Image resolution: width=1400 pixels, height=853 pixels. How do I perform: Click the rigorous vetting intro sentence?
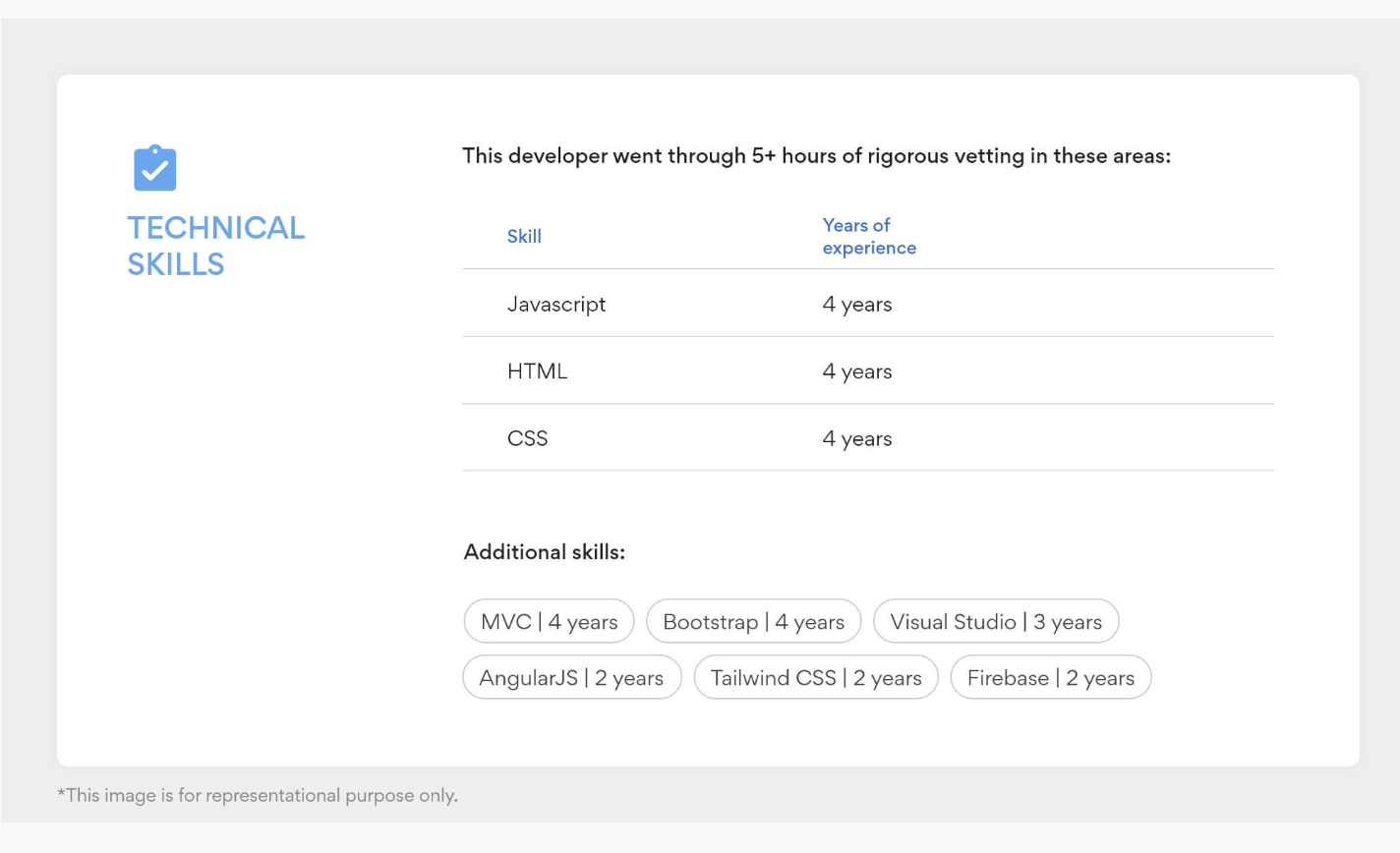pyautogui.click(x=816, y=156)
